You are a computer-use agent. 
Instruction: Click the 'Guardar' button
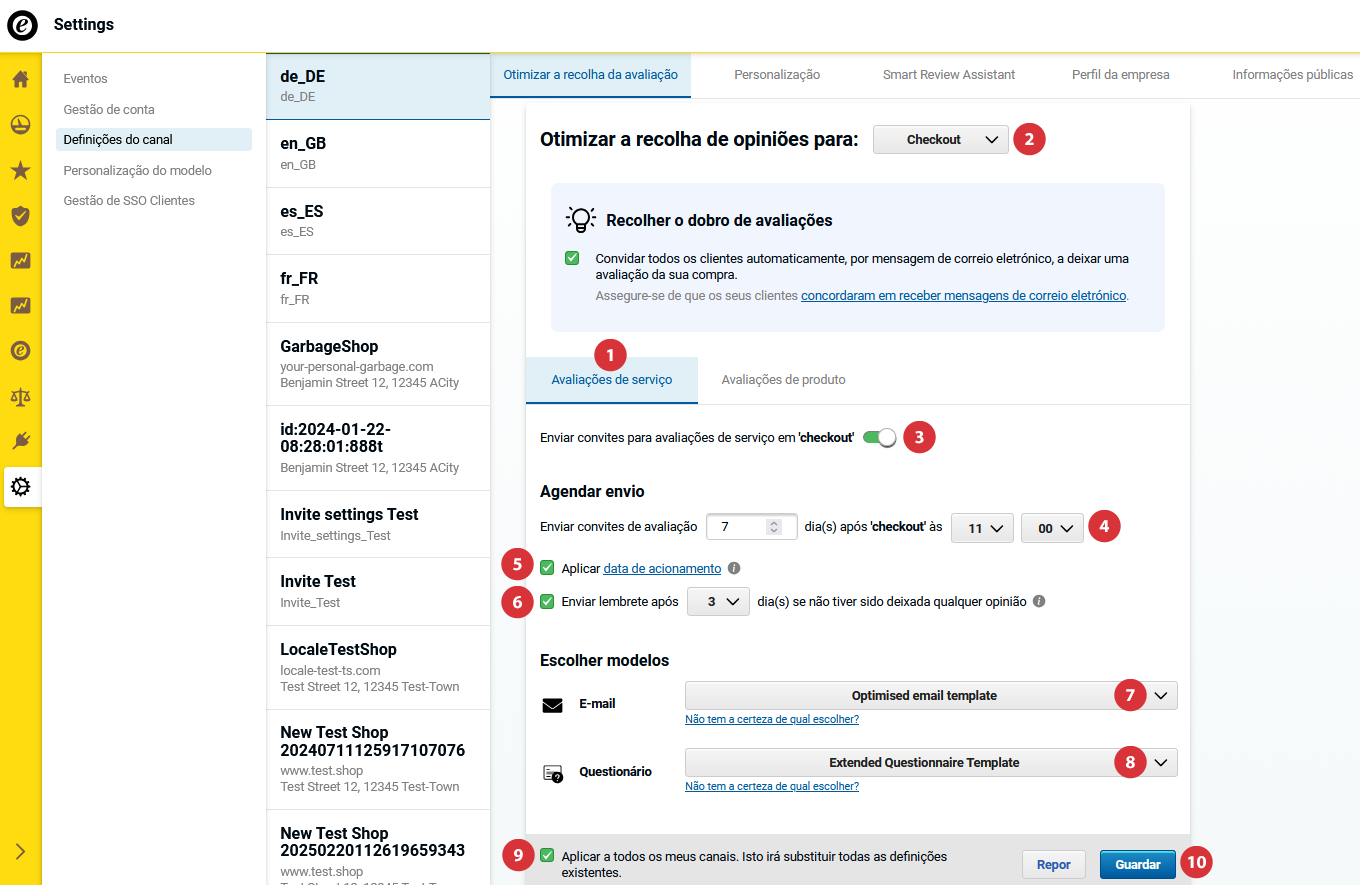coord(1137,865)
